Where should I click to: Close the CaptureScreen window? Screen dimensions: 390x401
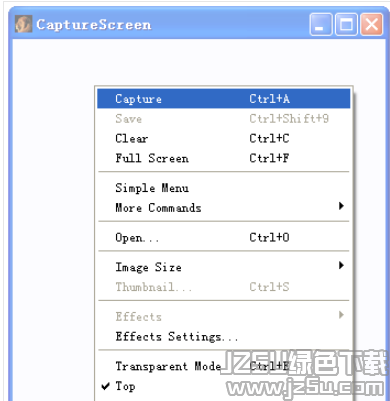pyautogui.click(x=372, y=24)
